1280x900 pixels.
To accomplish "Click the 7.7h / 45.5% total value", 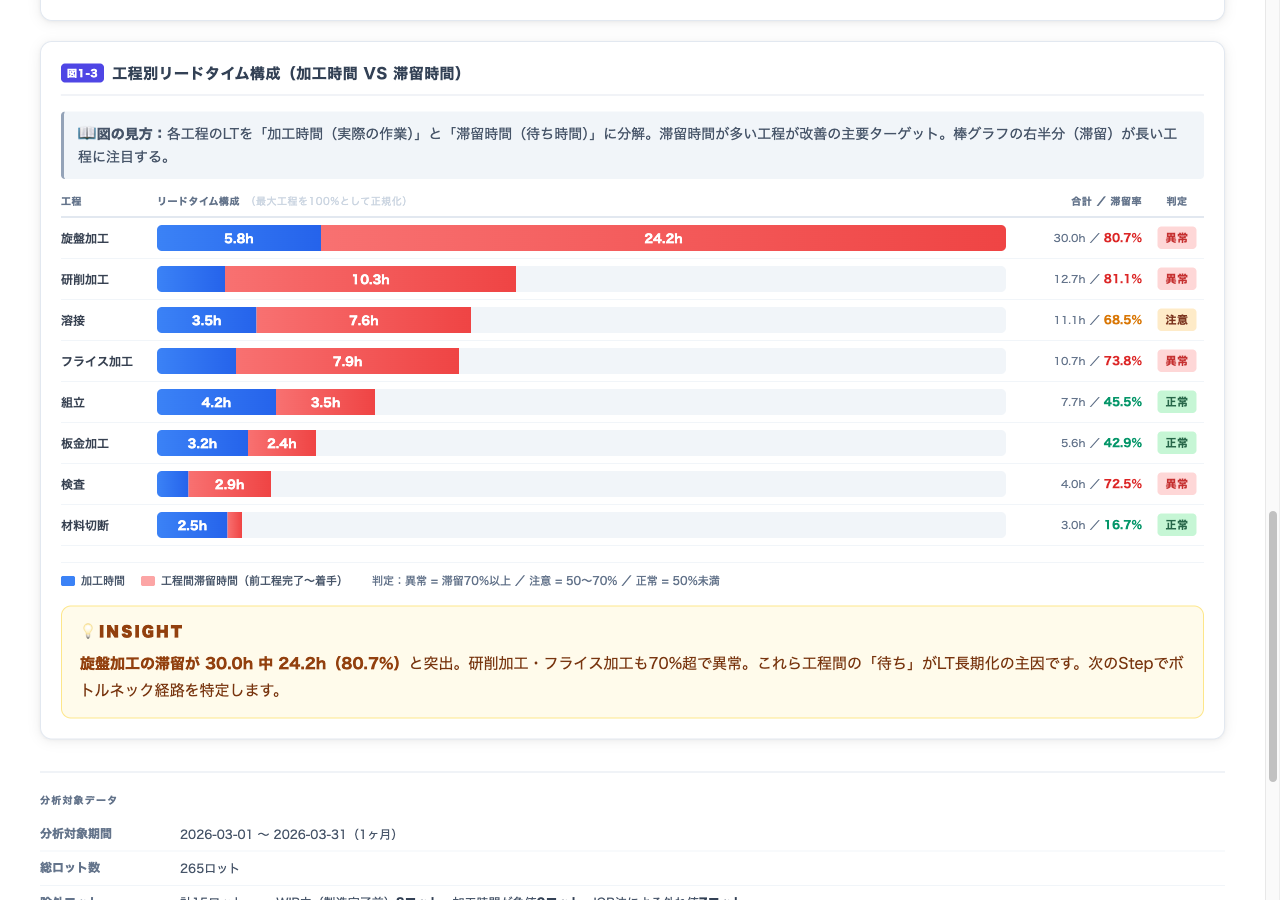I will click(1101, 402).
